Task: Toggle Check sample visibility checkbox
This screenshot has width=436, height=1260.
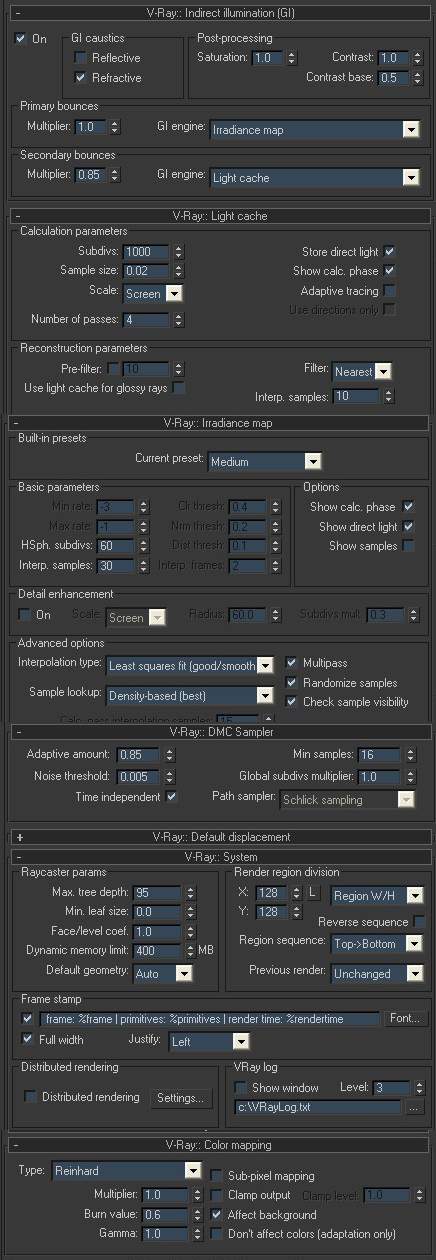Action: click(291, 702)
